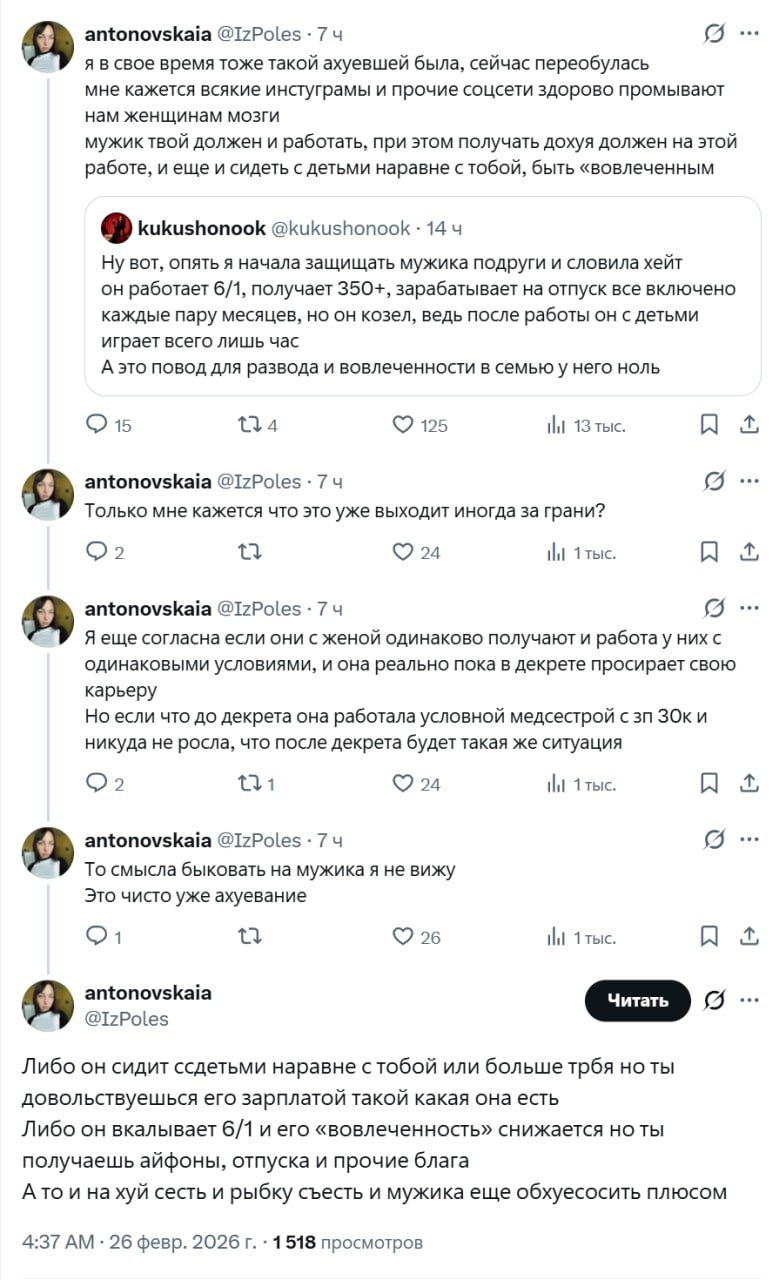Open Grok icon on the first tweet
Screen dimensions: 779x1280
714,34
